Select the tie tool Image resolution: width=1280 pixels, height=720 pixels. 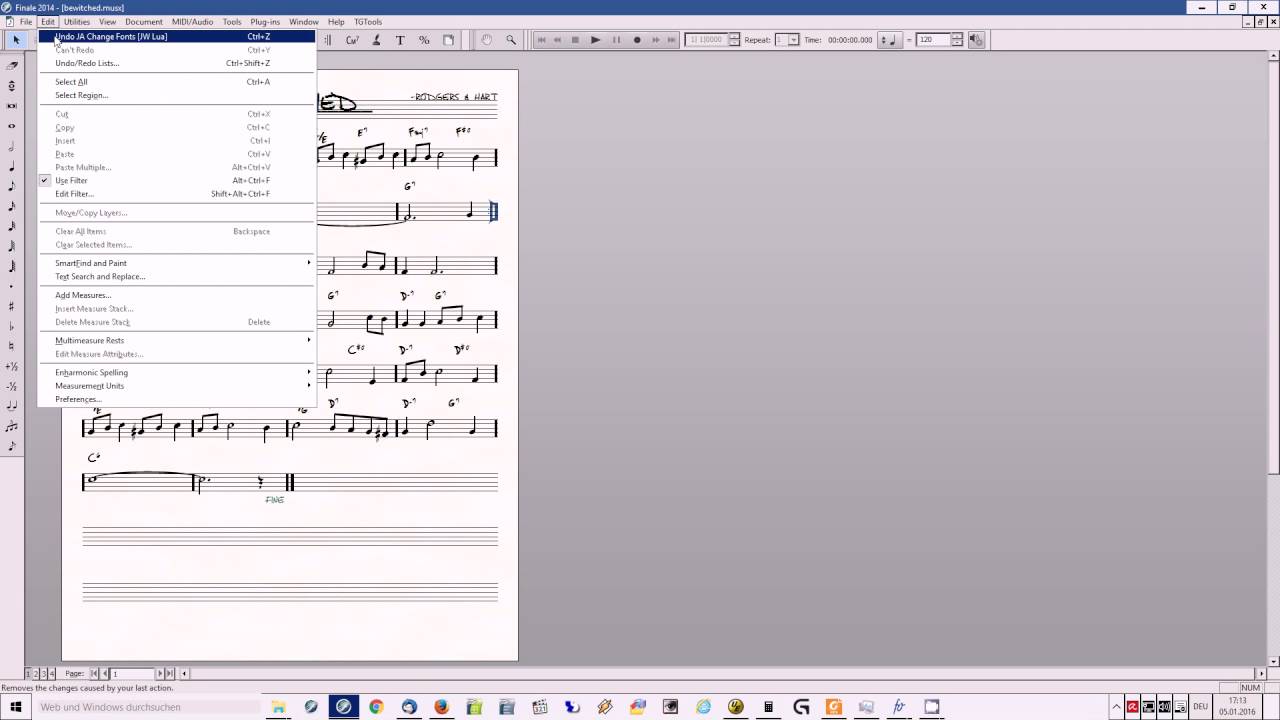(x=11, y=406)
